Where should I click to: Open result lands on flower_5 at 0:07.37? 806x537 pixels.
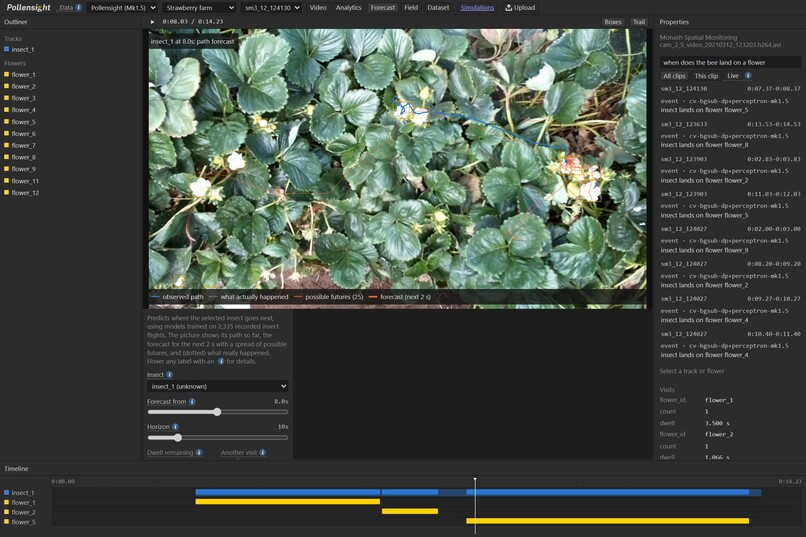(730, 99)
